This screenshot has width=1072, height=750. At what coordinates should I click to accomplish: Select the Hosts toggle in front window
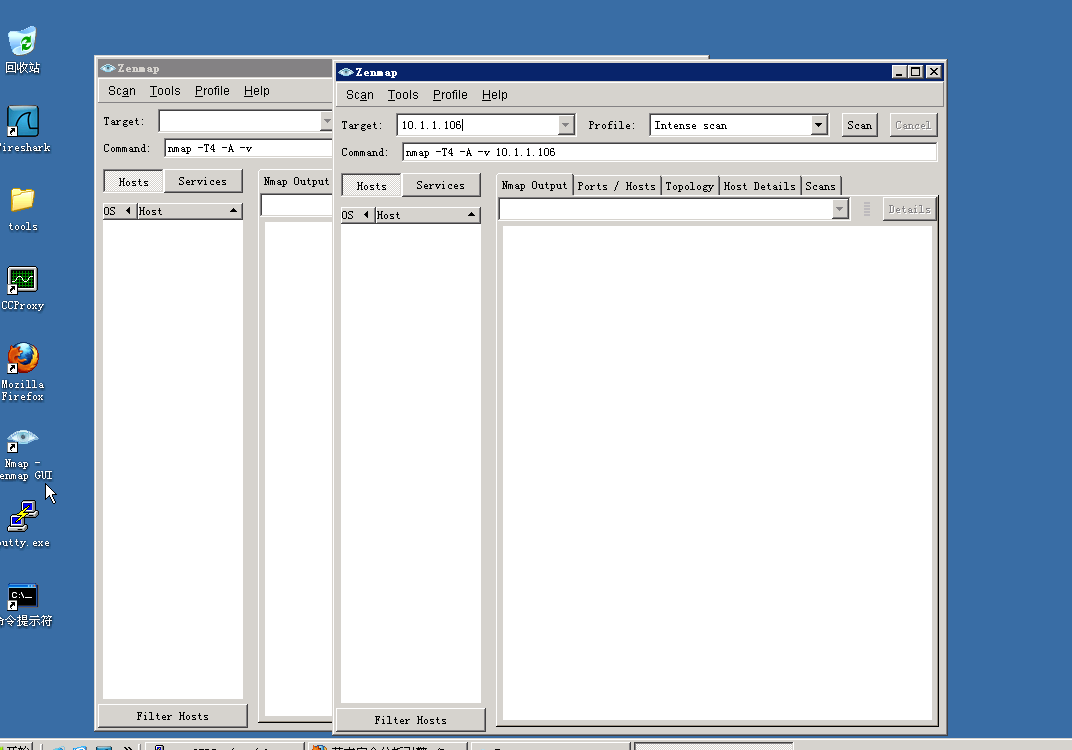[x=371, y=185]
